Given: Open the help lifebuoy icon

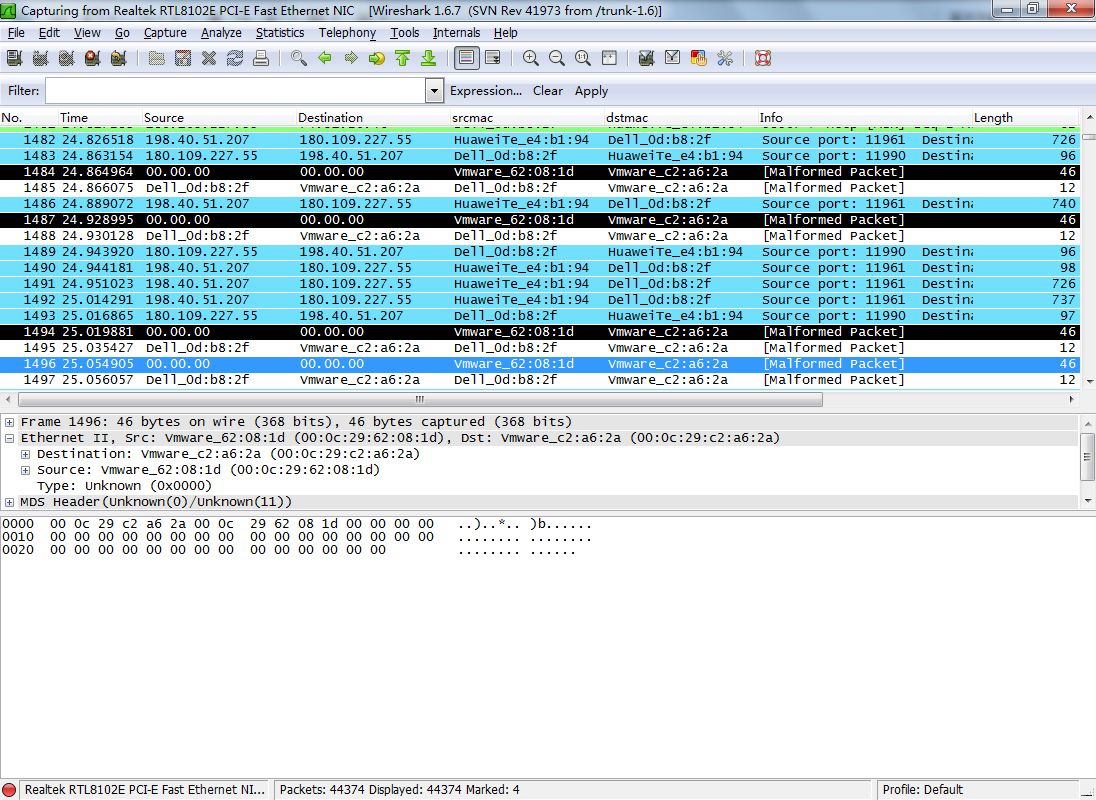Looking at the screenshot, I should (763, 58).
